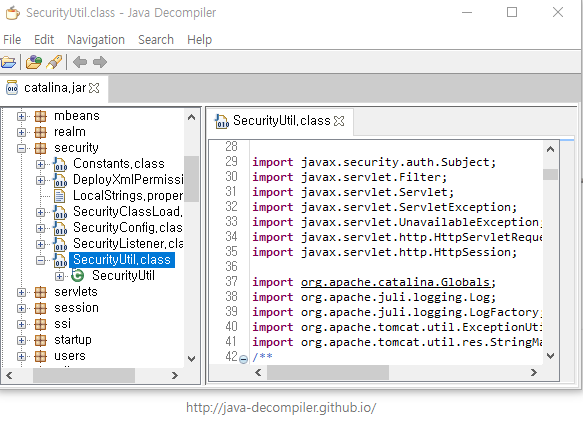Click tree panel scroll down arrow

[191, 359]
